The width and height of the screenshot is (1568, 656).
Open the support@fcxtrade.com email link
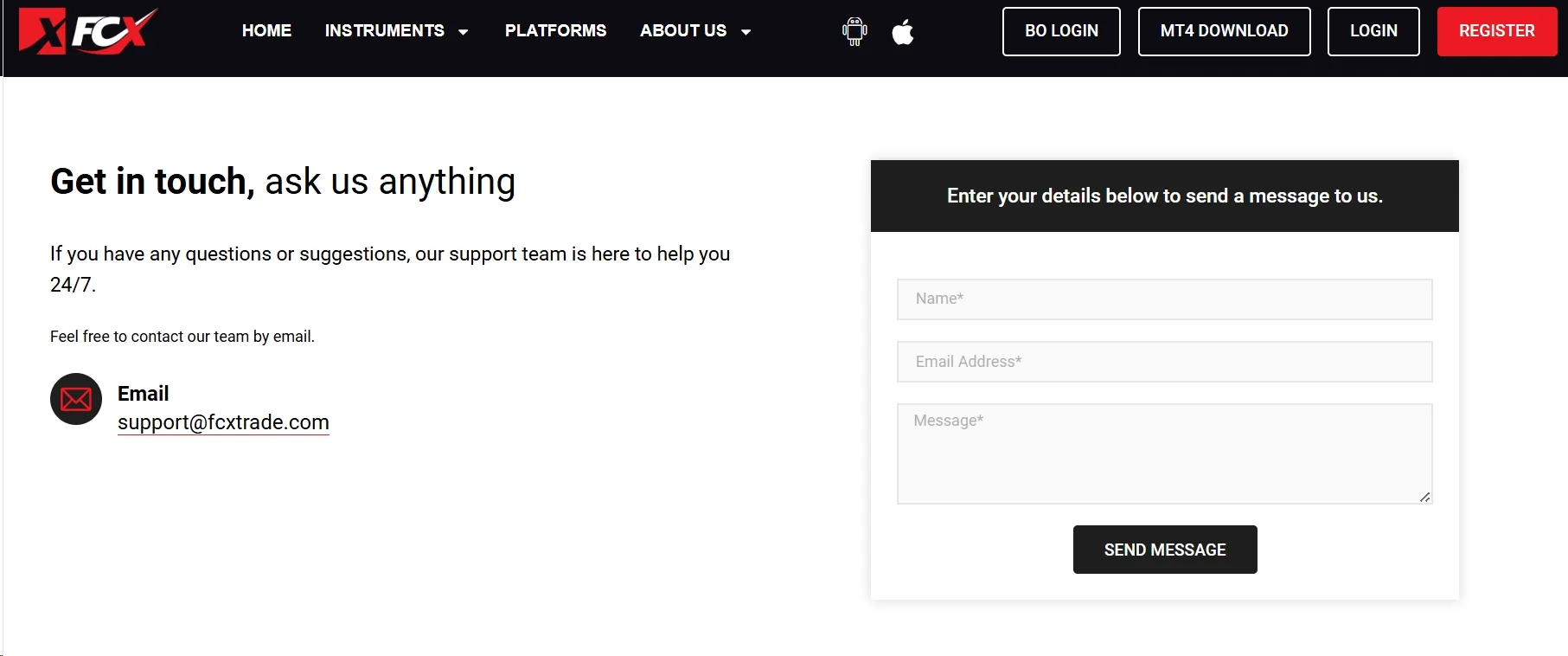click(x=223, y=422)
